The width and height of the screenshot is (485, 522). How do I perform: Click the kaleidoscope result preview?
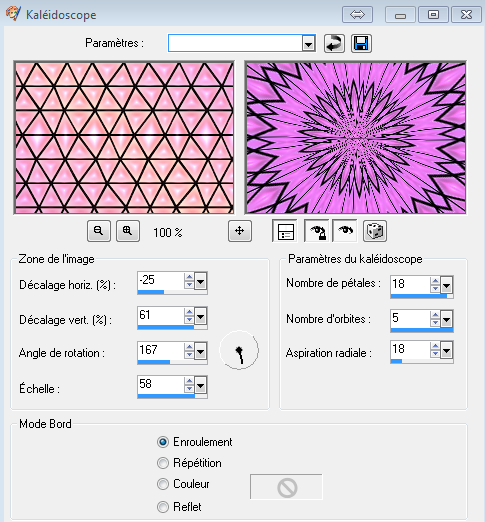pyautogui.click(x=355, y=137)
